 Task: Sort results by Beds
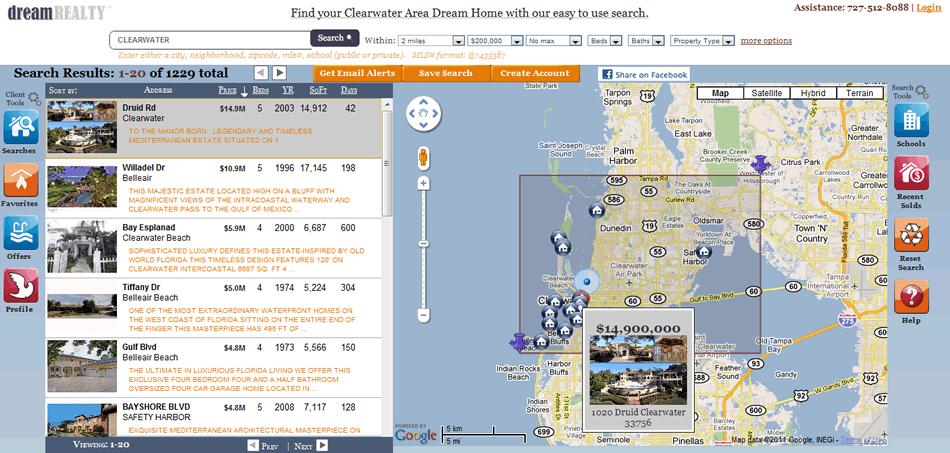coord(260,90)
